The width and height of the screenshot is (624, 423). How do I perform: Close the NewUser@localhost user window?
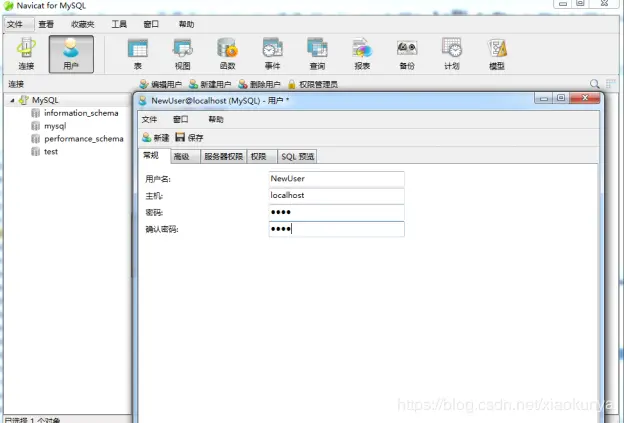585,98
